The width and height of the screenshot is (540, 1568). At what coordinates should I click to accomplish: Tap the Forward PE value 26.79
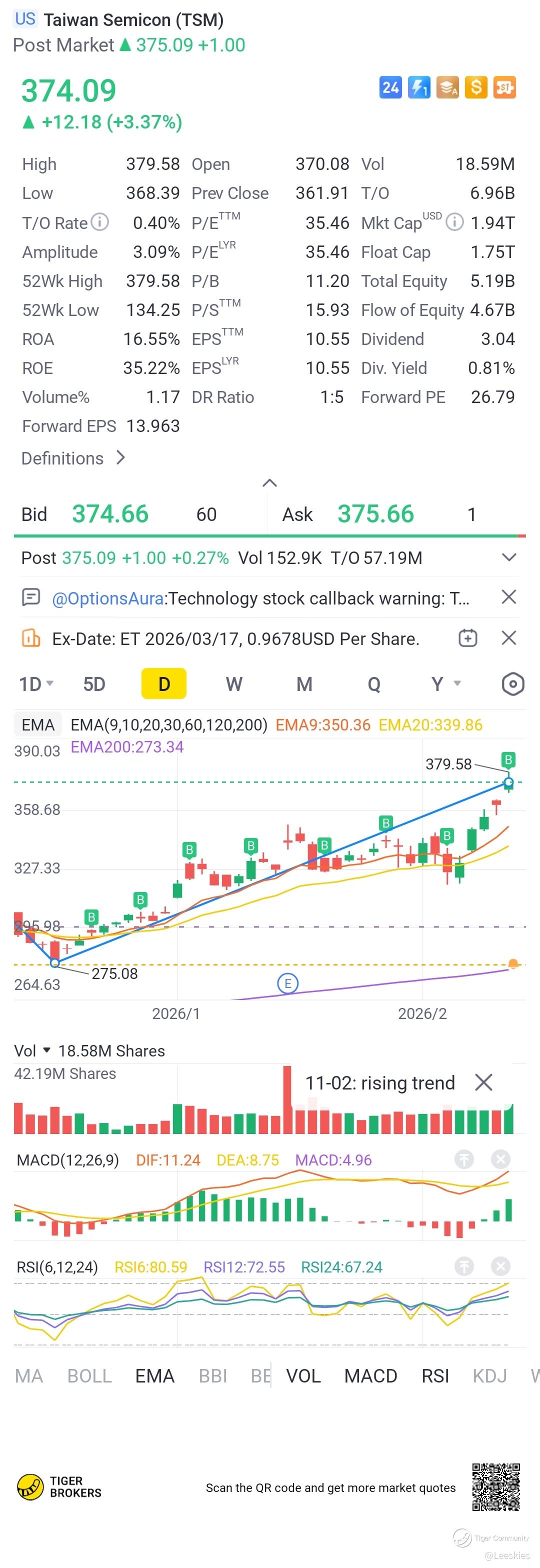point(492,397)
